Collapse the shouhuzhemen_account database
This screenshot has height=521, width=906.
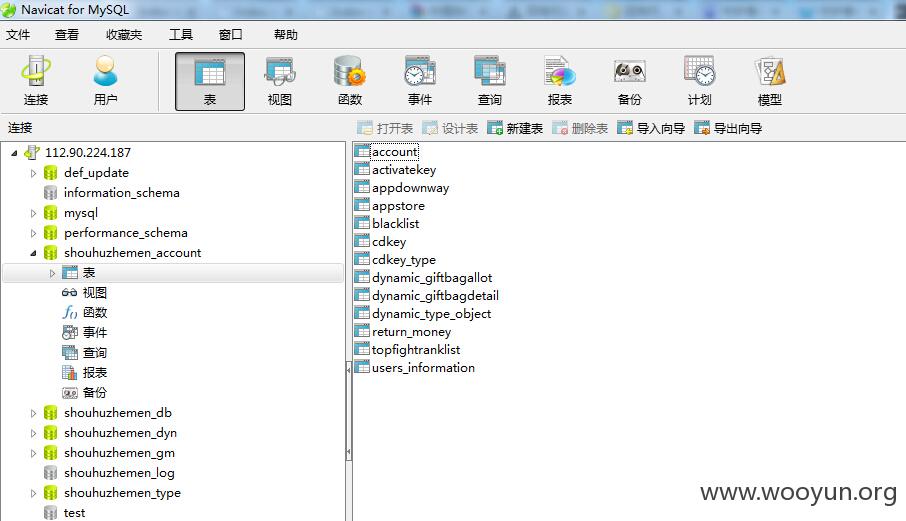point(33,253)
